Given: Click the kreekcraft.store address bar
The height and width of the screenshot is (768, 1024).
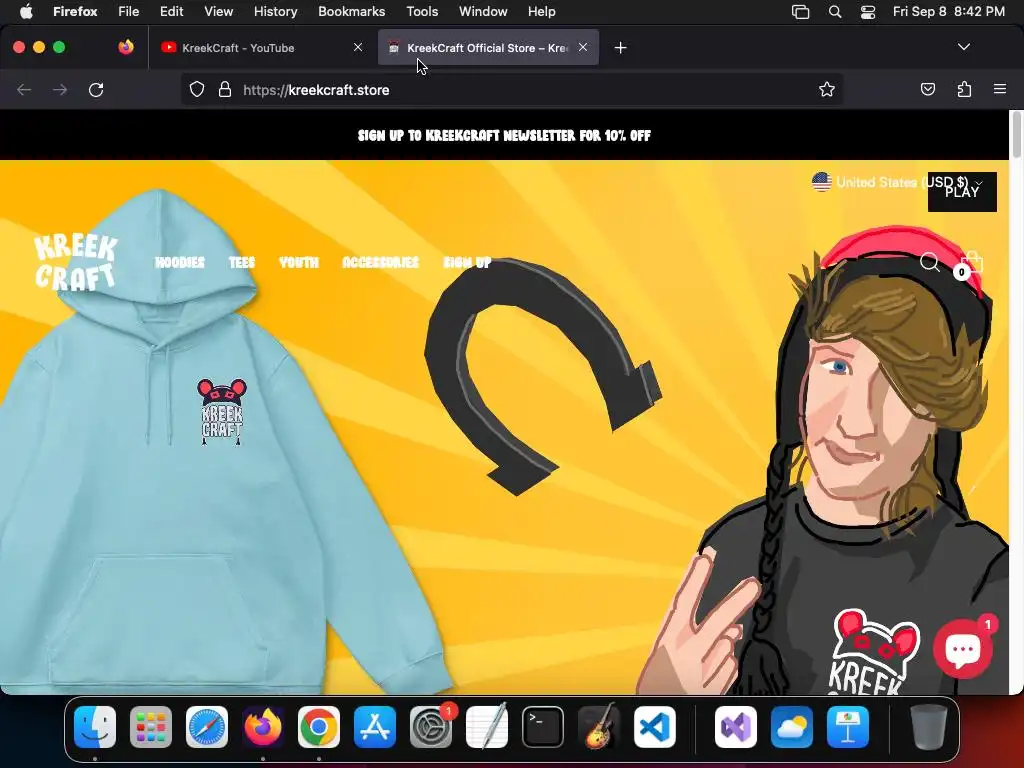Looking at the screenshot, I should point(512,89).
